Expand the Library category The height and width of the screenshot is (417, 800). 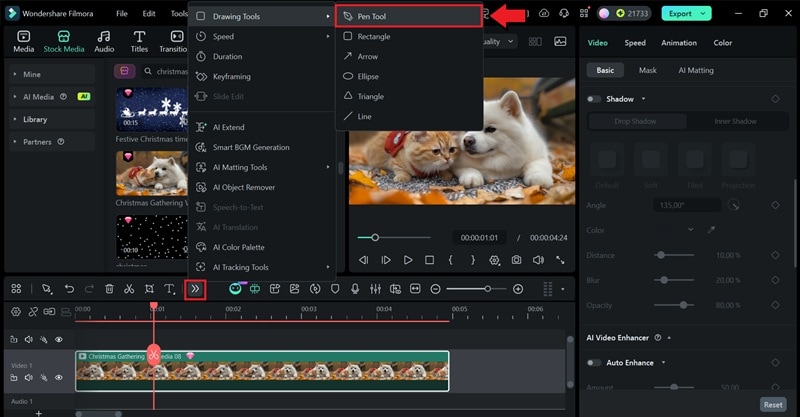52,119
